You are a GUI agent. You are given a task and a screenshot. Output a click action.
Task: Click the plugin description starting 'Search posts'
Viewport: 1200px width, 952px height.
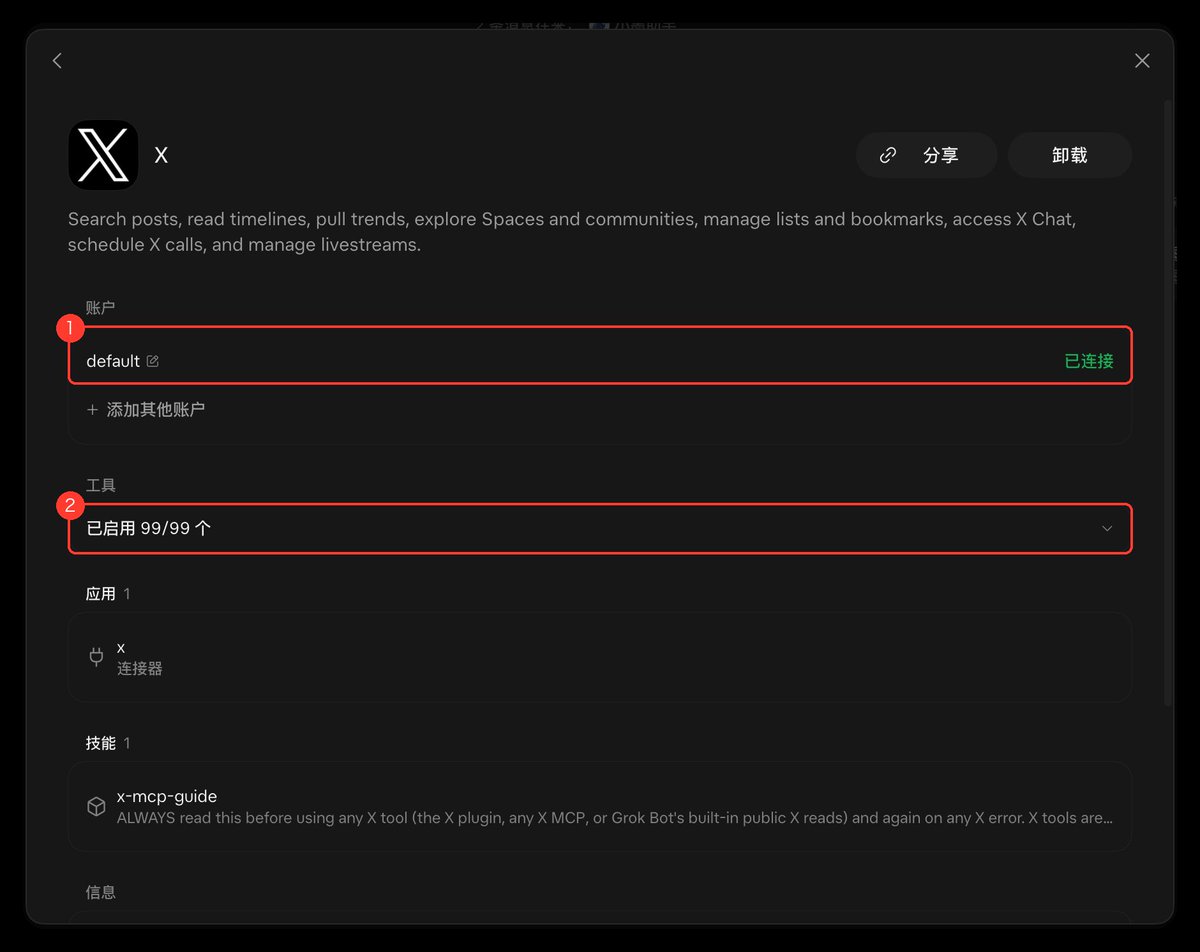pyautogui.click(x=572, y=232)
